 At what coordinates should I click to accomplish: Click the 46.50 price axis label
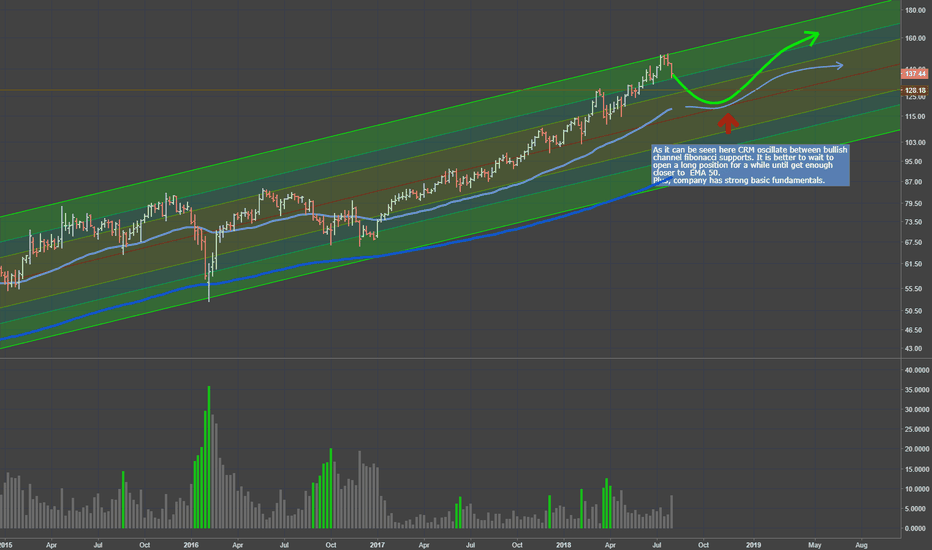pos(915,330)
